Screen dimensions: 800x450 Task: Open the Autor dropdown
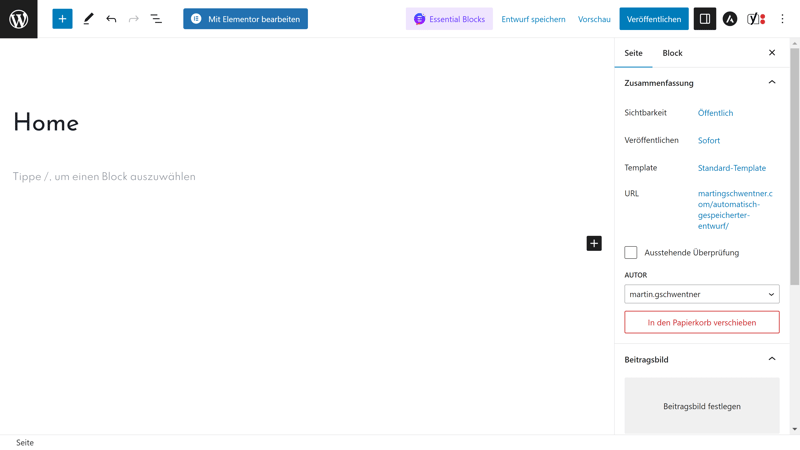click(702, 294)
